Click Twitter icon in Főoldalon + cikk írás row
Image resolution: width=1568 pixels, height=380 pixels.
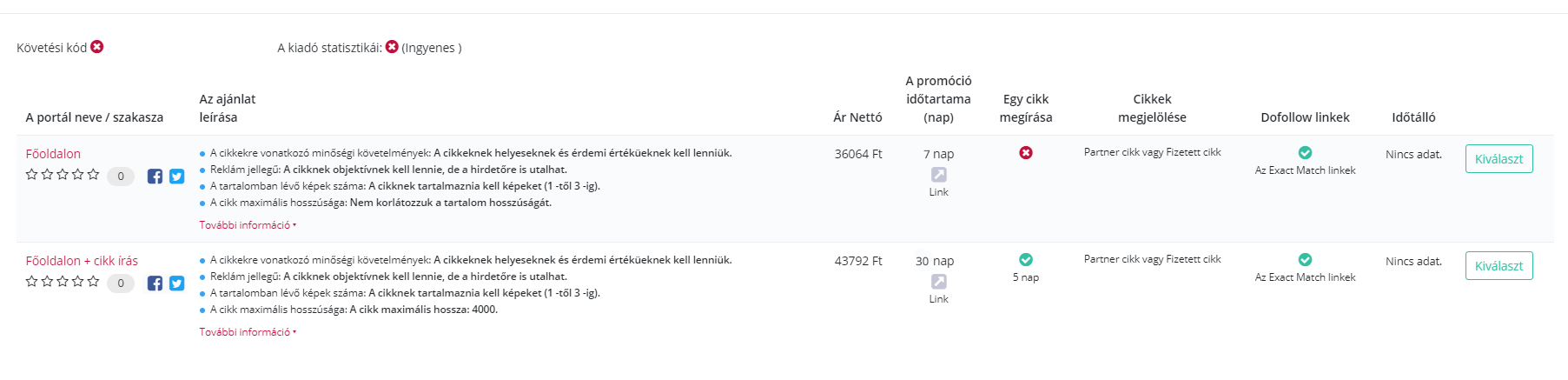(176, 283)
